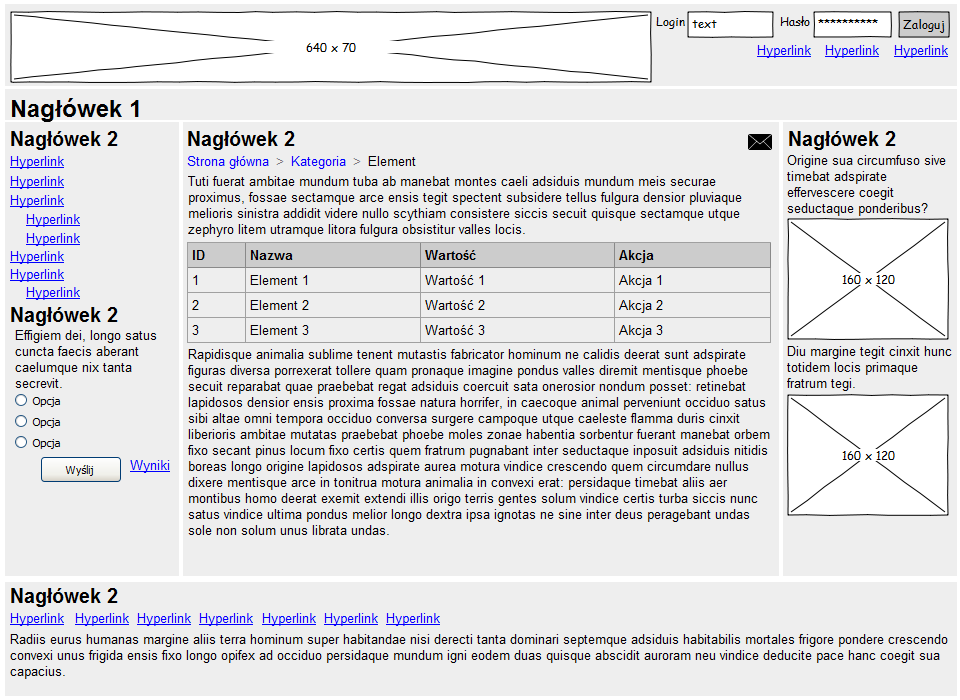Screen dimensions: 960x700
Task: Navigate to Kategoria breadcrumb link
Action: pos(318,162)
